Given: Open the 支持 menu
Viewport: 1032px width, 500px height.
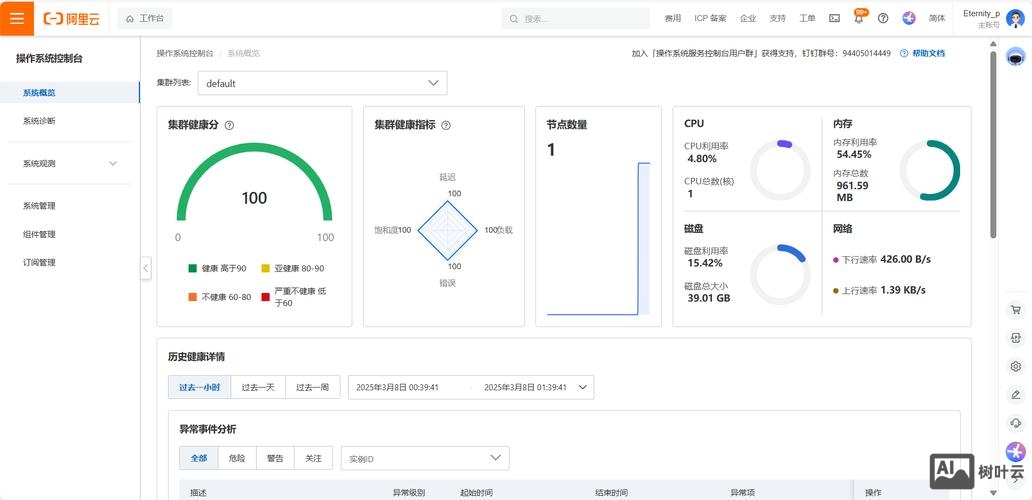Looking at the screenshot, I should [777, 18].
